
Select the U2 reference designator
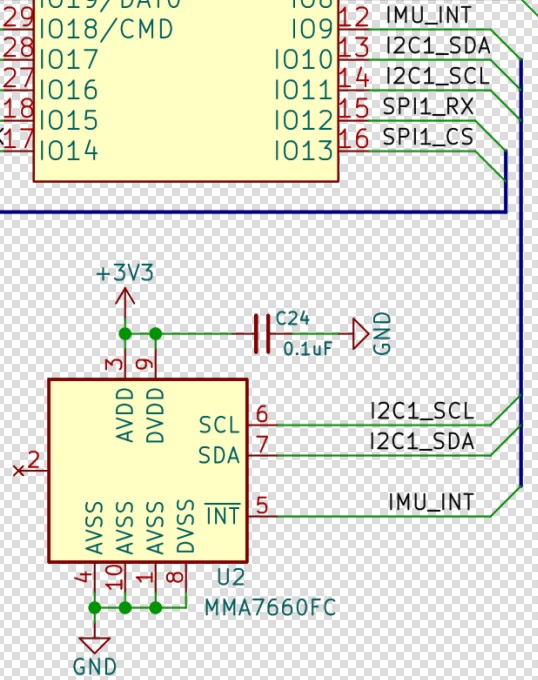point(231,577)
